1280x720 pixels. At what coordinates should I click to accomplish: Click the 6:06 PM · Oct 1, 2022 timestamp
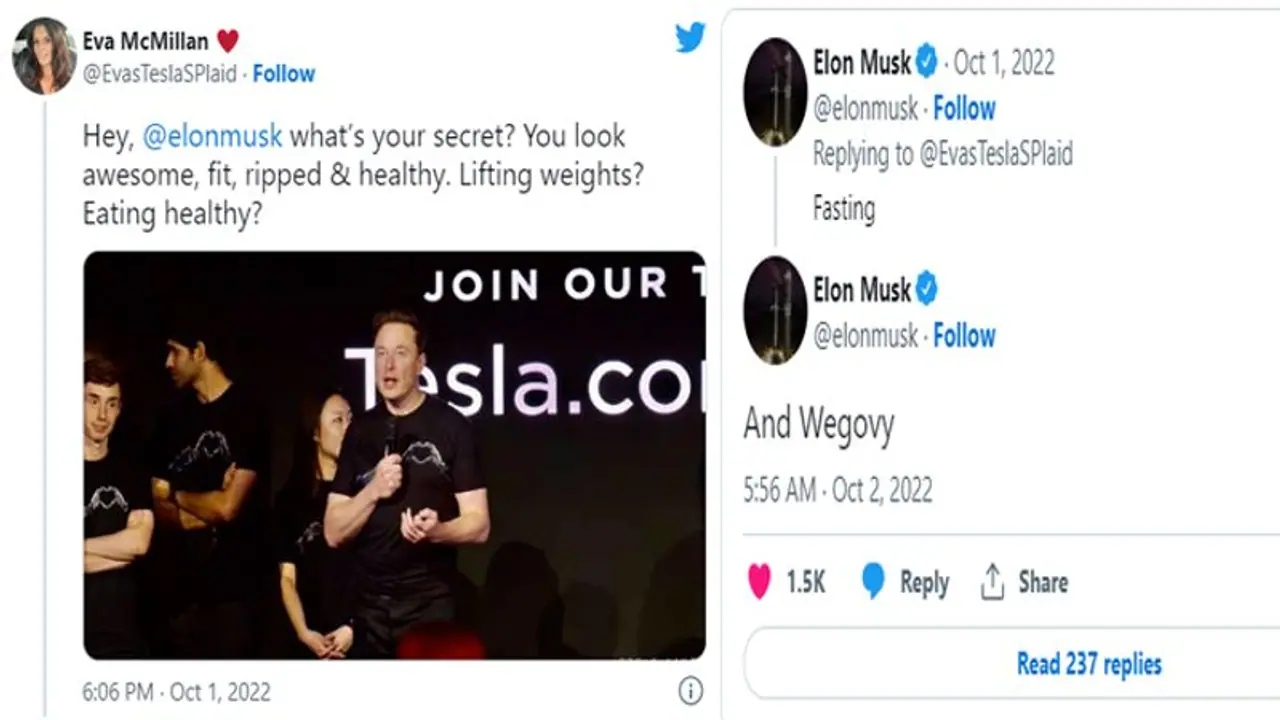pos(176,692)
